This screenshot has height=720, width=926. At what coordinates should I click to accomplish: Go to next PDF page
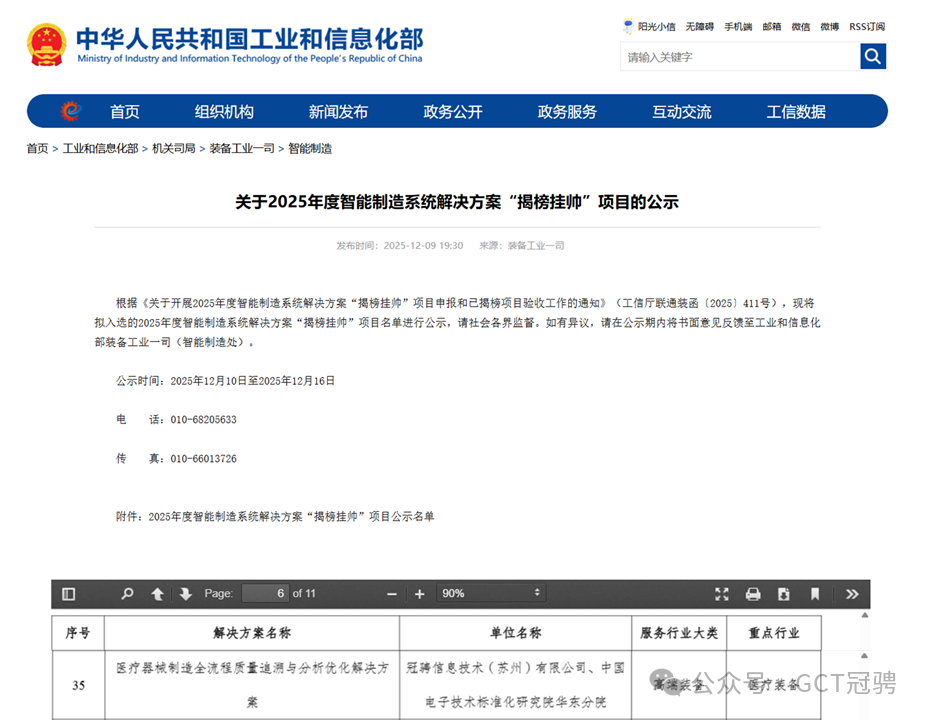click(185, 594)
